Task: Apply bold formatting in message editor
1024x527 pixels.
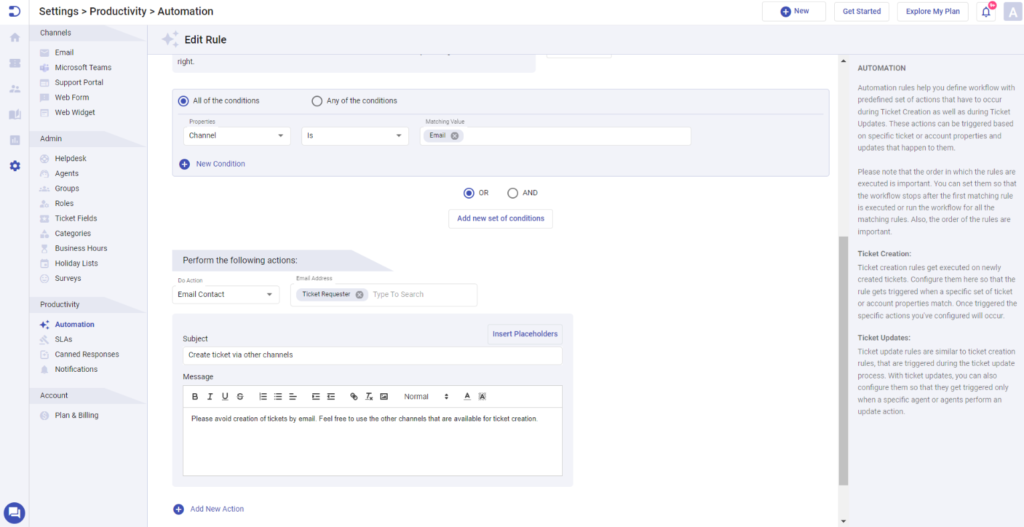Action: [195, 396]
